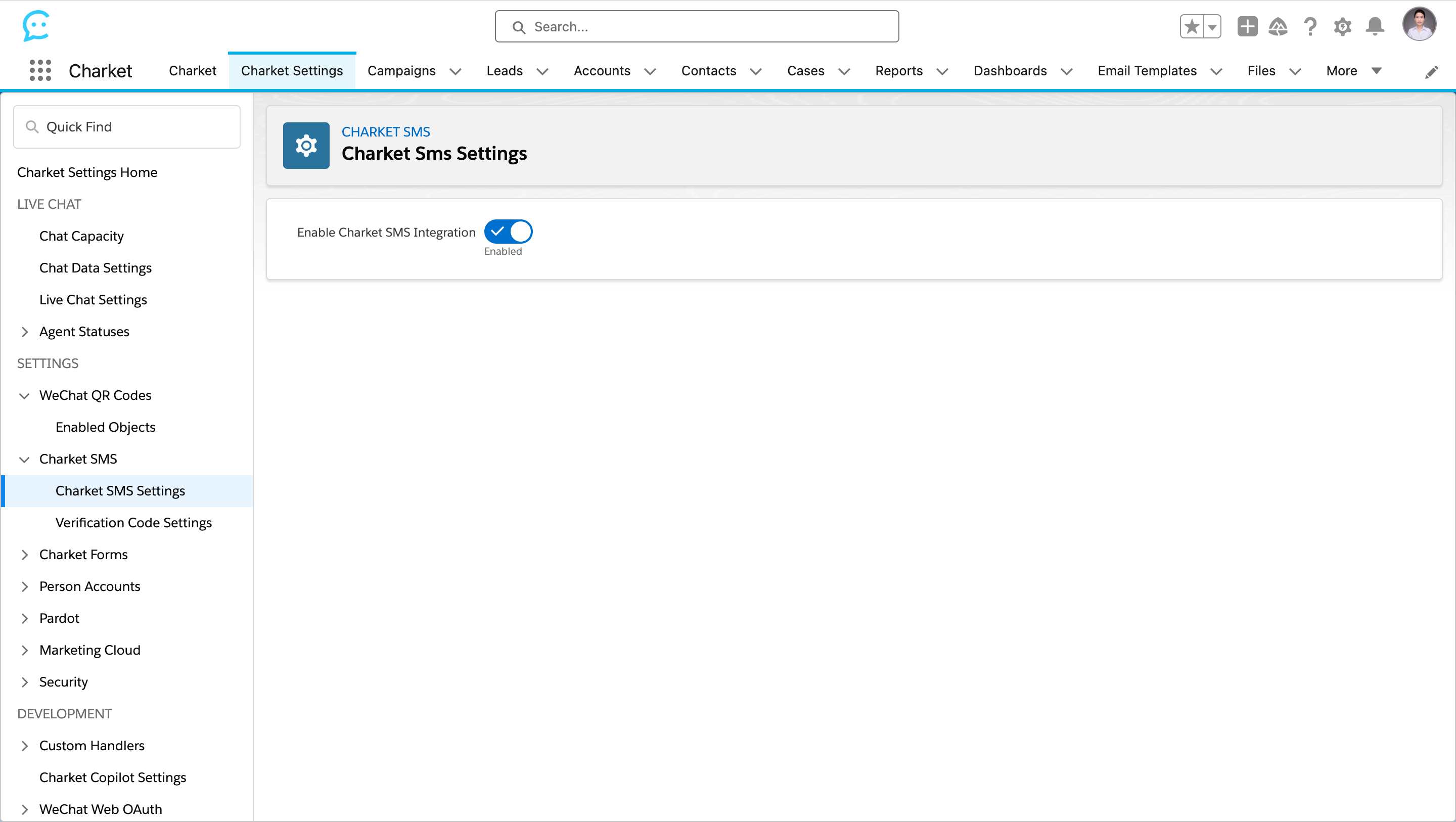The height and width of the screenshot is (822, 1456).
Task: Collapse the WeChat QR Codes node
Action: (24, 396)
